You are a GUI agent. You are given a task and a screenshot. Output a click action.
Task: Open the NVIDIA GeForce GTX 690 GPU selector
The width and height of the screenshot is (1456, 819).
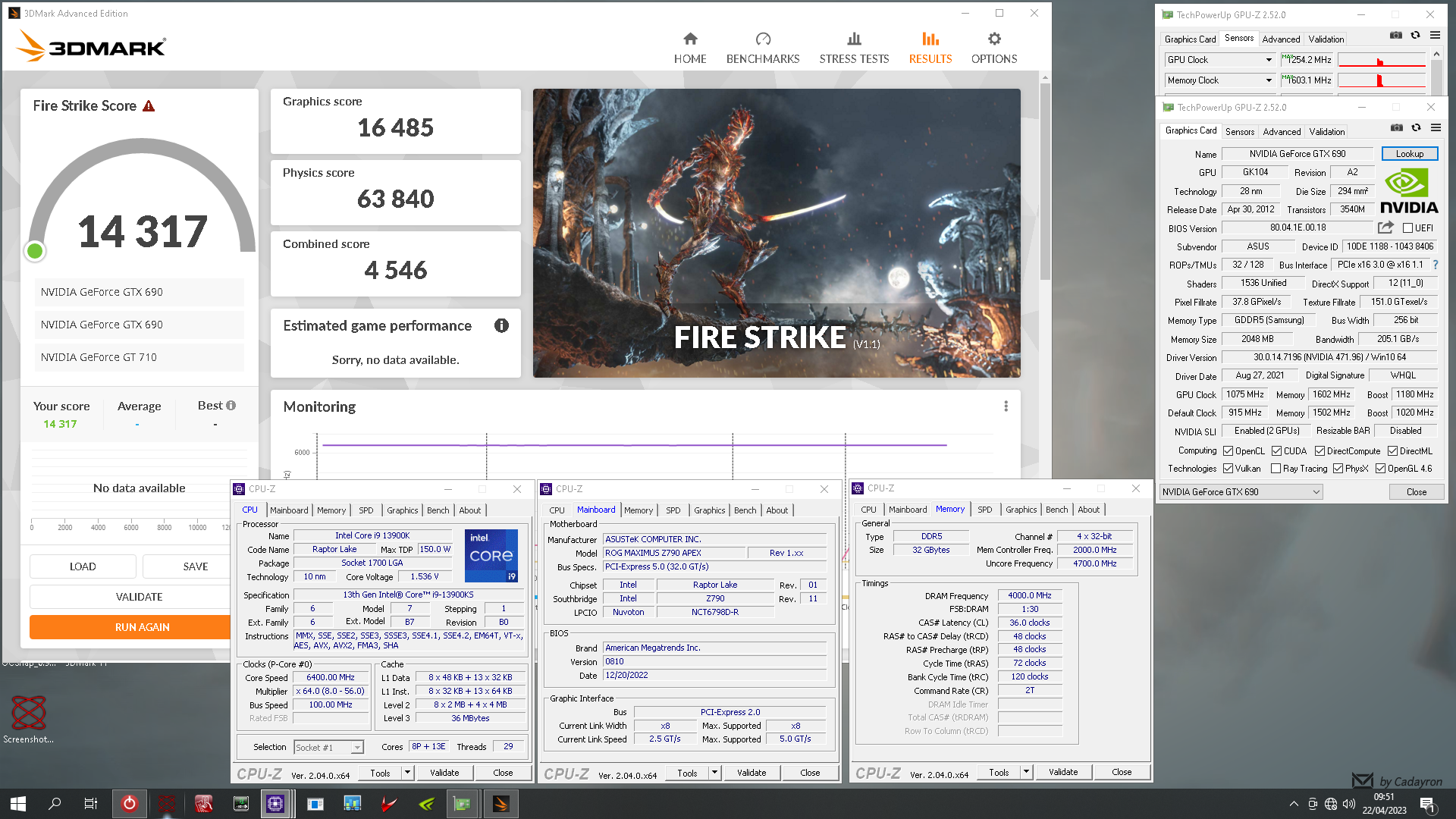tap(1241, 491)
